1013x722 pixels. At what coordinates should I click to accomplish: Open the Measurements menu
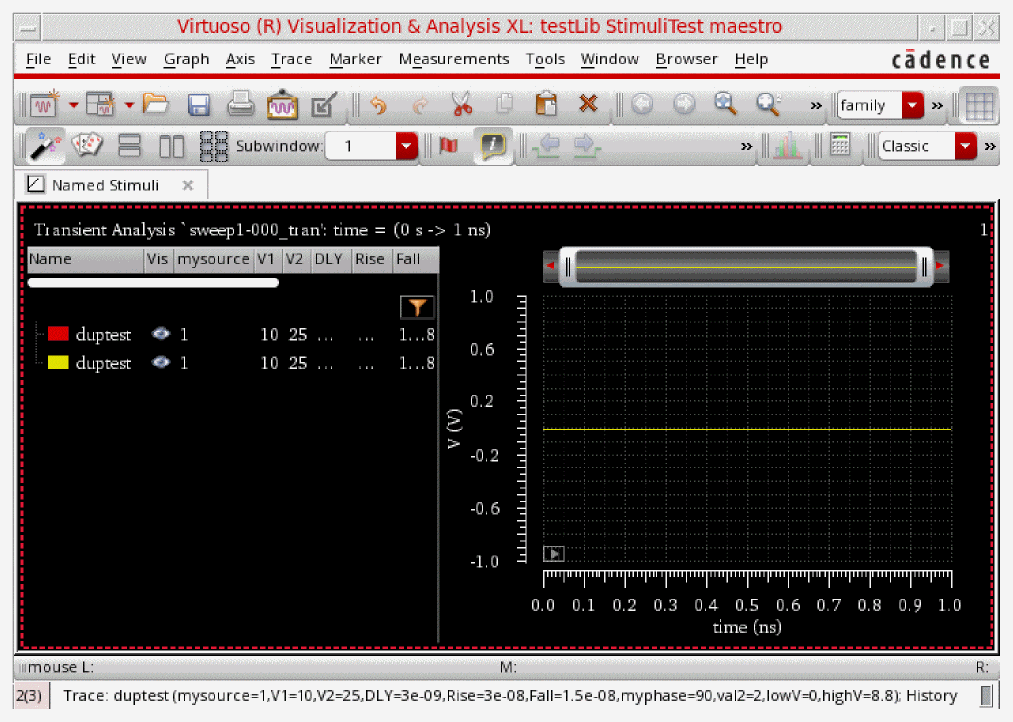coord(453,59)
